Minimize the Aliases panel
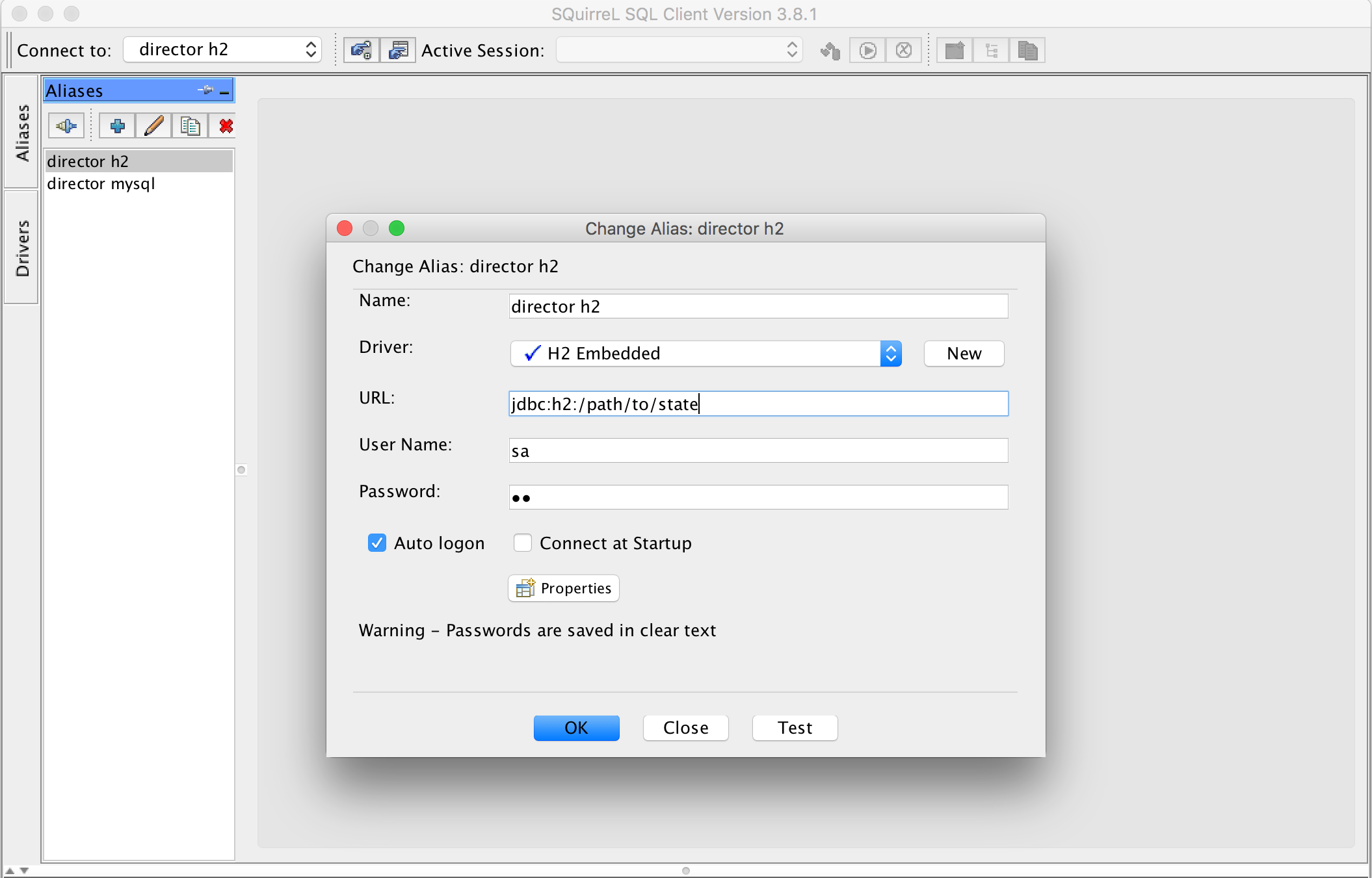The image size is (1372, 878). pos(224,92)
